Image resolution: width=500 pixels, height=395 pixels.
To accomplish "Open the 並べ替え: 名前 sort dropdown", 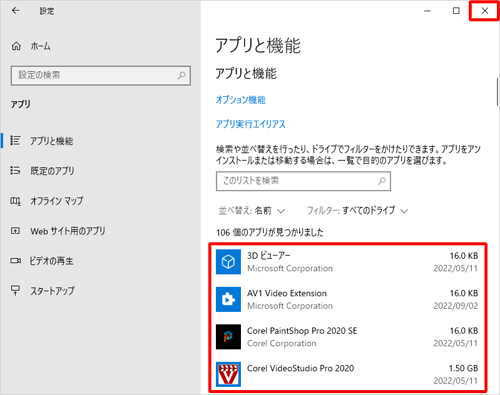I will coord(252,211).
